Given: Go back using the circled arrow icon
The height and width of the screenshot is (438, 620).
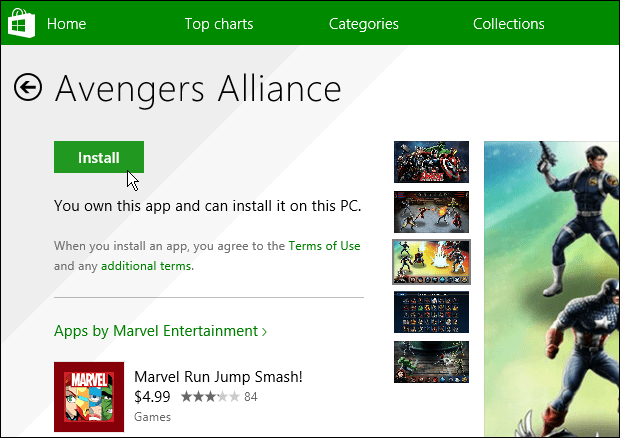Looking at the screenshot, I should 28,87.
